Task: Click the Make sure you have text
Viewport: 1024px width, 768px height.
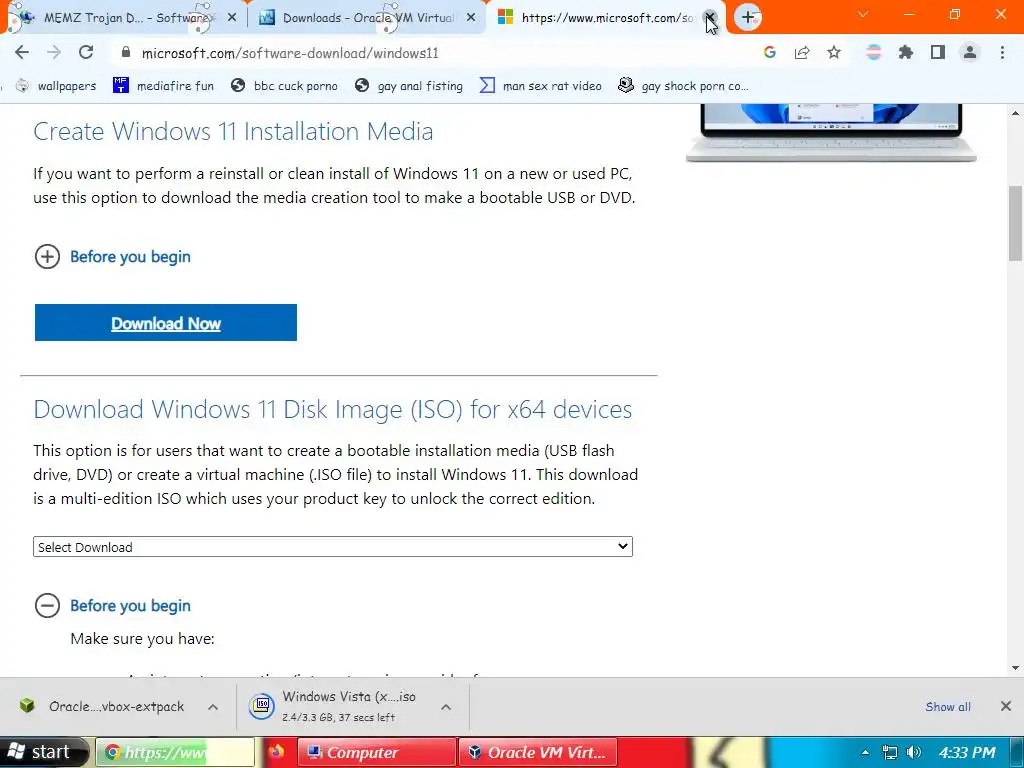Action: [x=142, y=639]
